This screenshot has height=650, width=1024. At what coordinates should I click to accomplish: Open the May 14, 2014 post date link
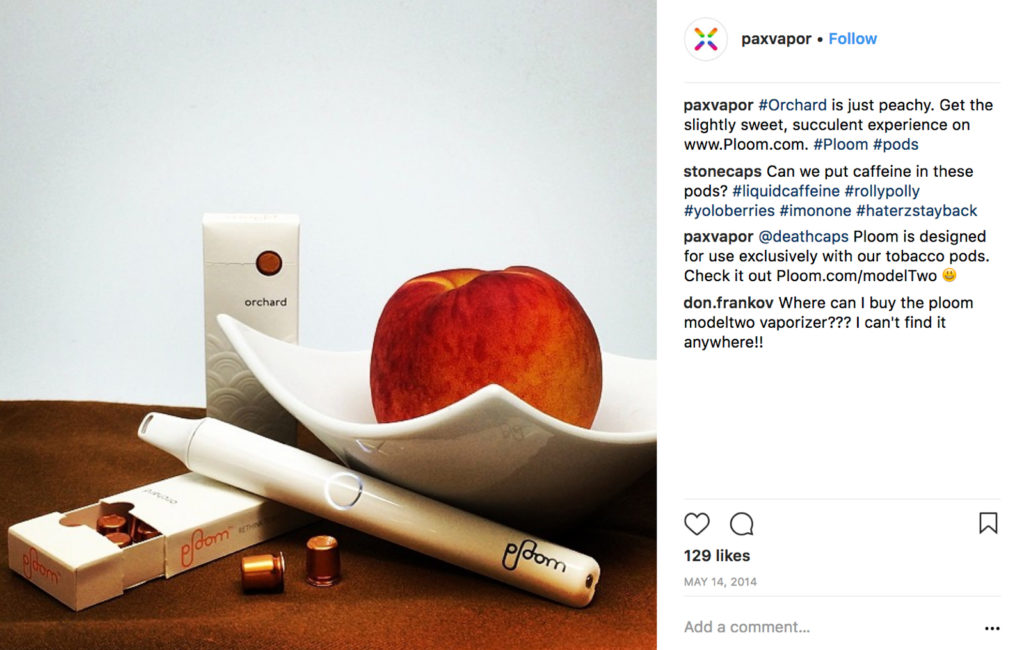coord(720,582)
